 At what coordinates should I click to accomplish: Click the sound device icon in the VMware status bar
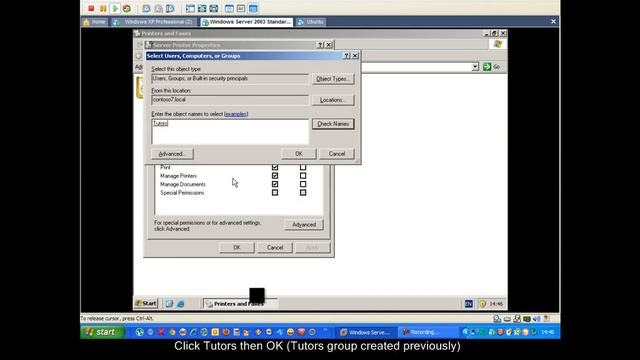pos(536,319)
